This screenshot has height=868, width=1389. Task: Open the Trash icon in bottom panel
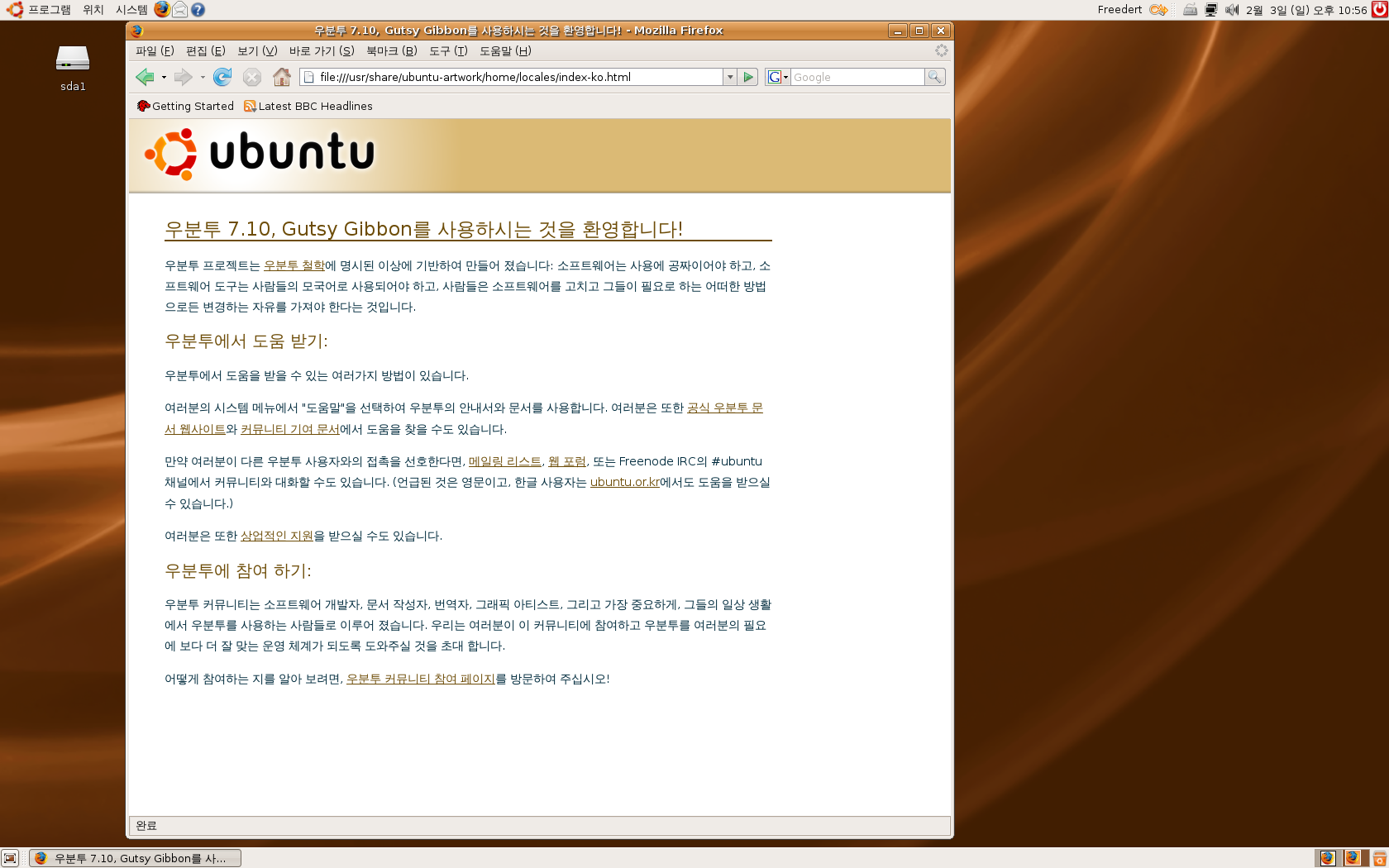[x=1379, y=859]
